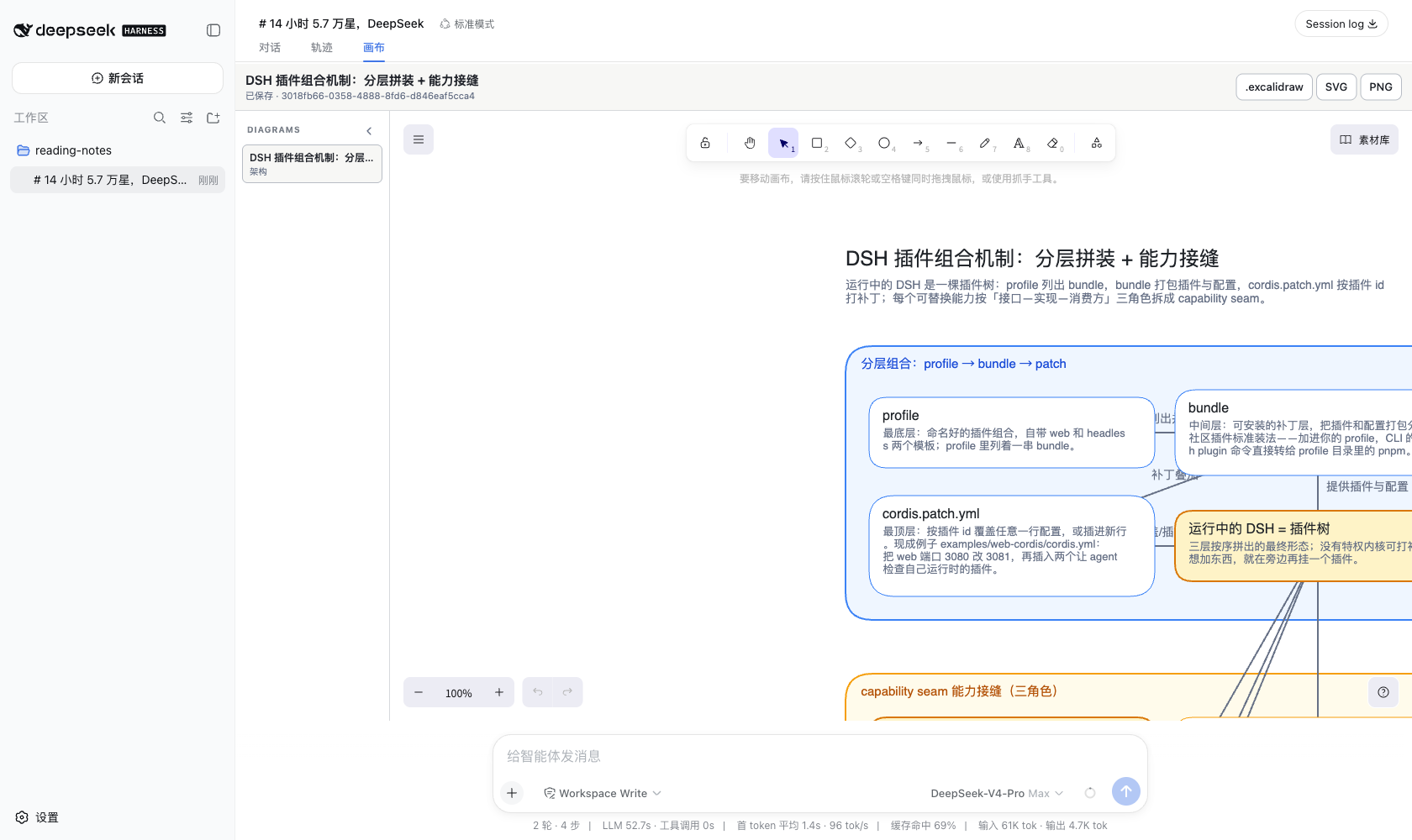Image resolution: width=1412 pixels, height=840 pixels.
Task: Open workspace filter settings icon
Action: click(x=187, y=118)
